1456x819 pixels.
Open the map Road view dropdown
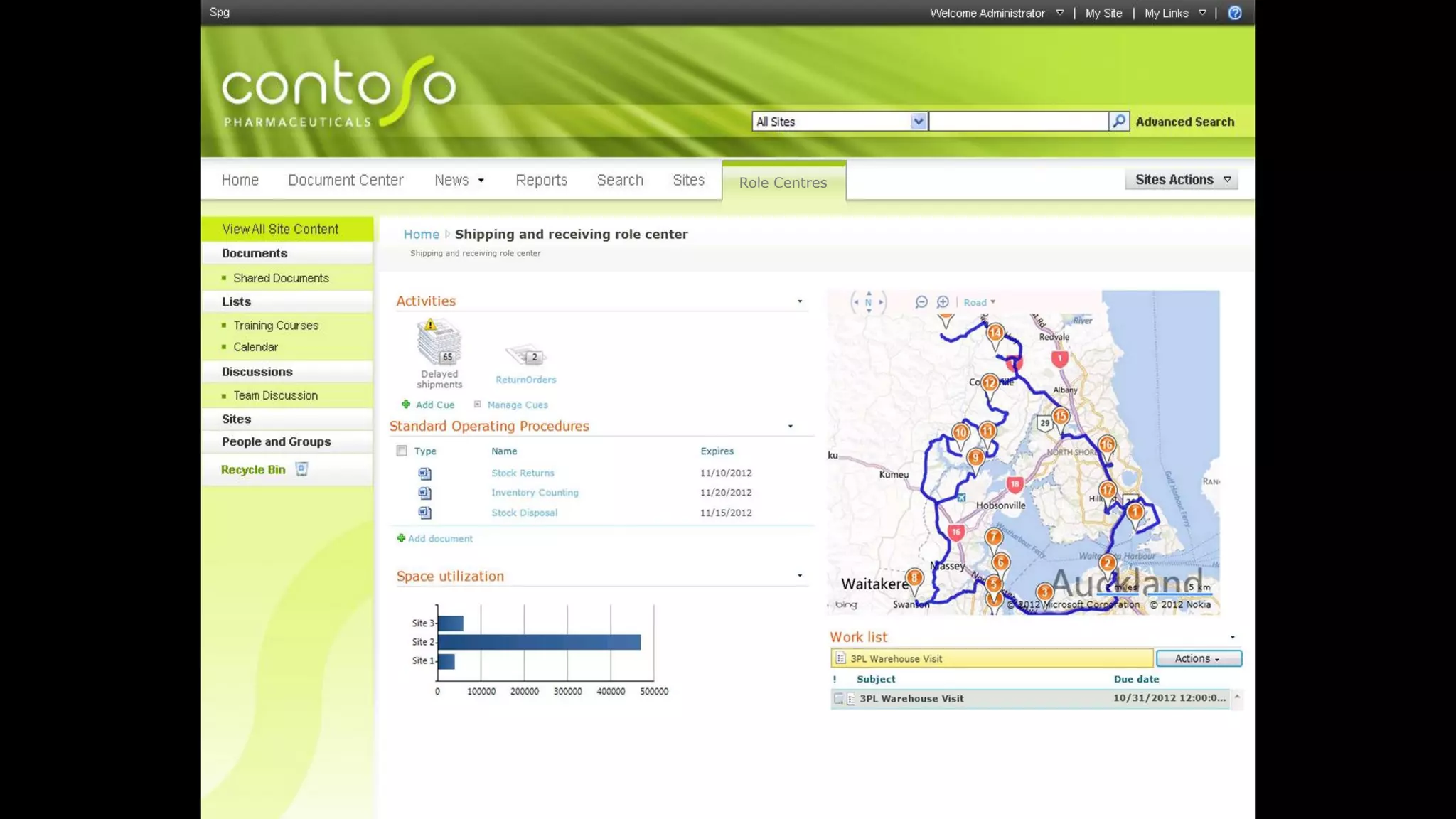tap(979, 302)
